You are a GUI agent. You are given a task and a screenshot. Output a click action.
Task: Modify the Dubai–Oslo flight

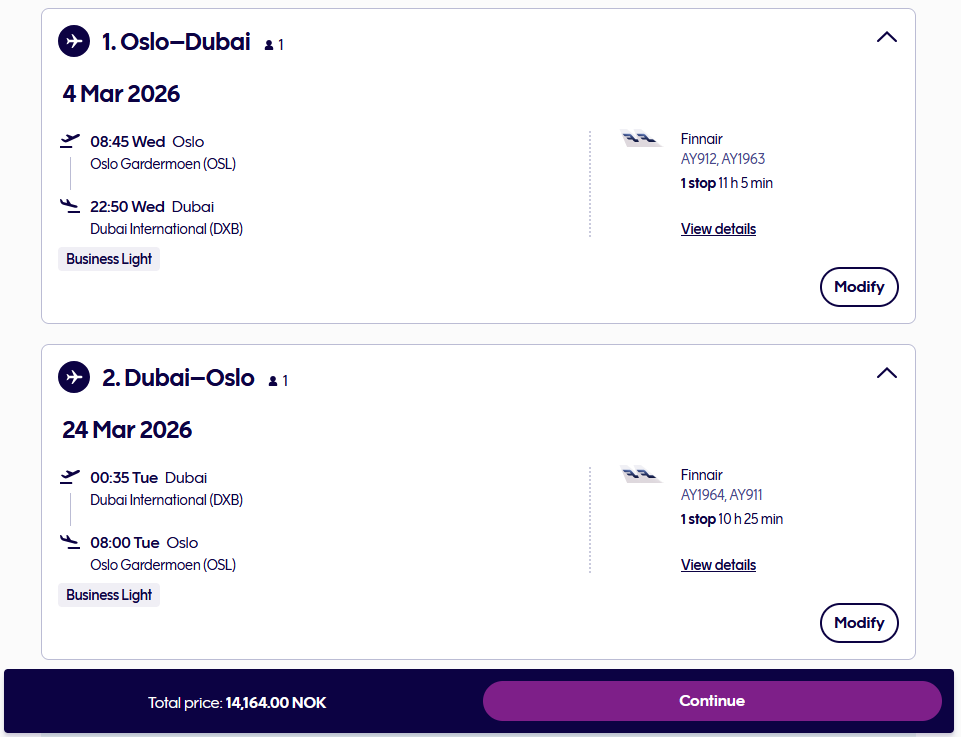coord(858,622)
